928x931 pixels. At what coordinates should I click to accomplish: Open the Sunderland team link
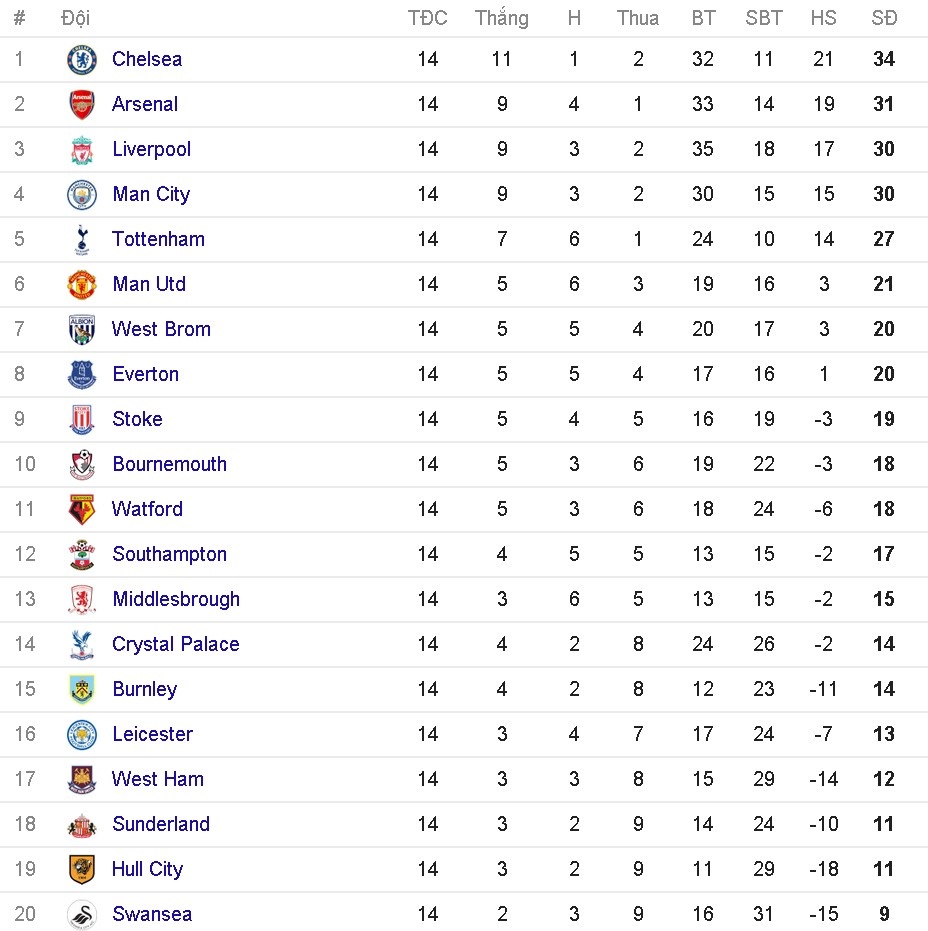[161, 824]
